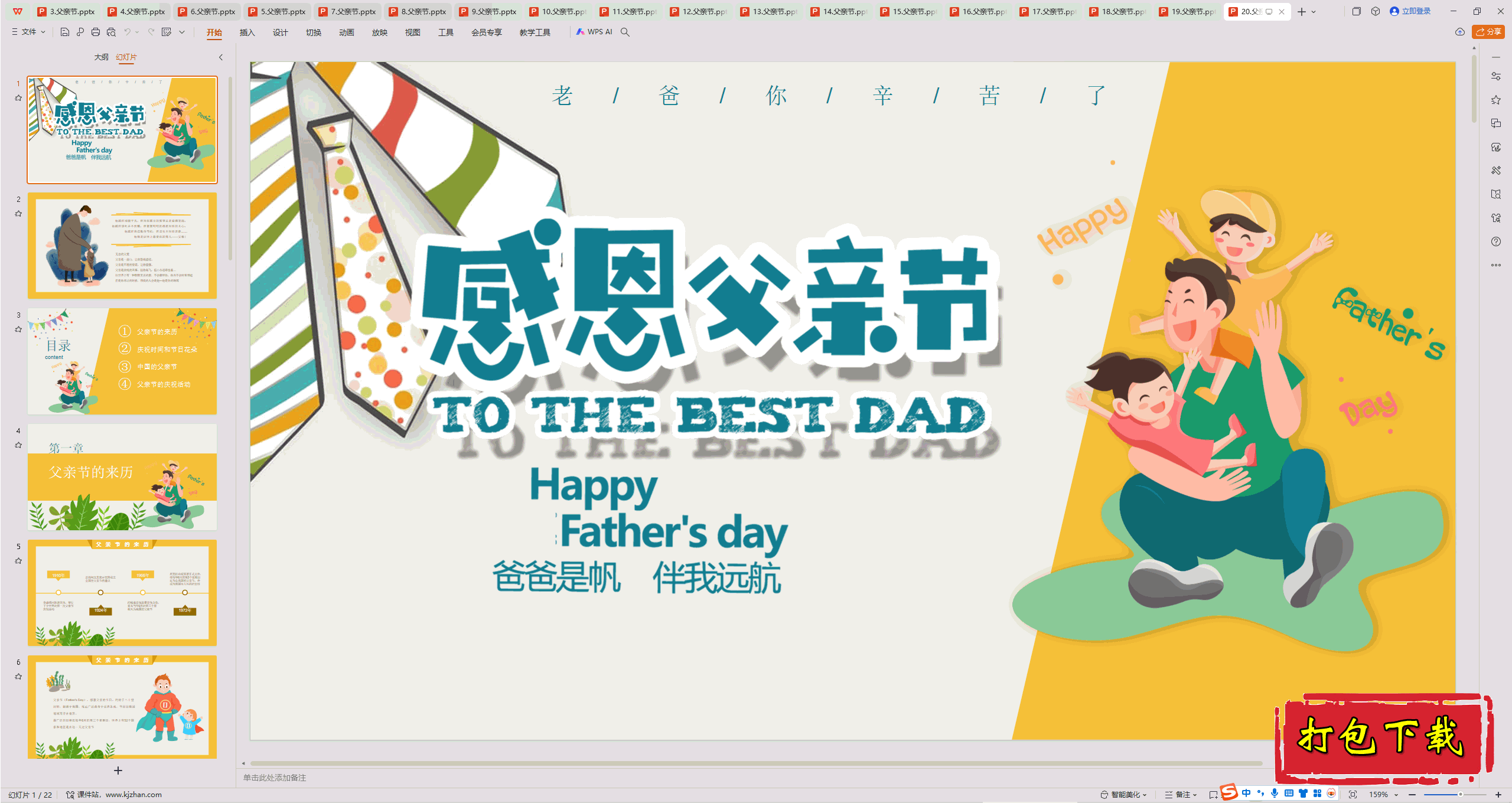1512x803 pixels.
Task: Click the Sogou soft keyboard icon
Action: (x=1289, y=794)
